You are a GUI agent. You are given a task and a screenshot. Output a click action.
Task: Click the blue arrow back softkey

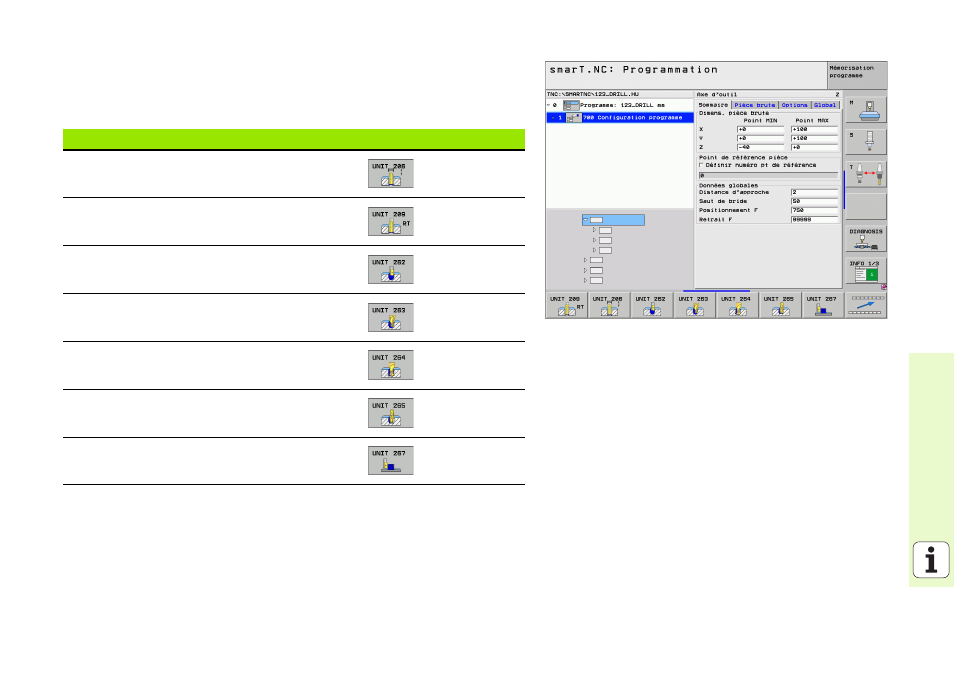[866, 305]
